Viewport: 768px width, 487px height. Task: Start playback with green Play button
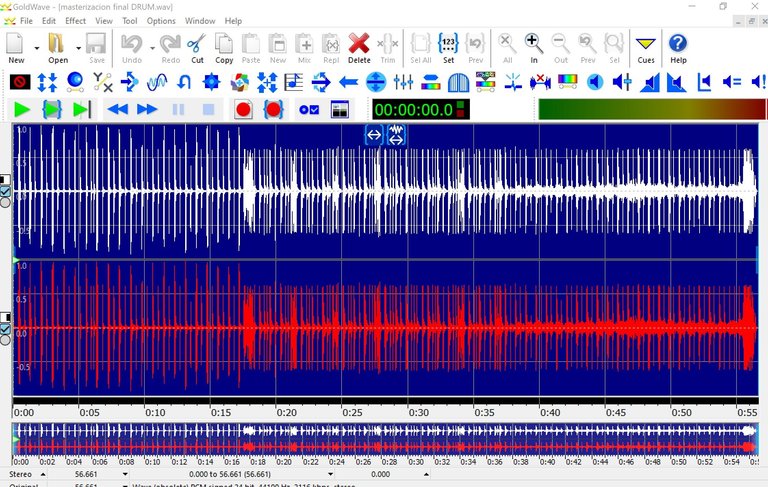point(22,110)
